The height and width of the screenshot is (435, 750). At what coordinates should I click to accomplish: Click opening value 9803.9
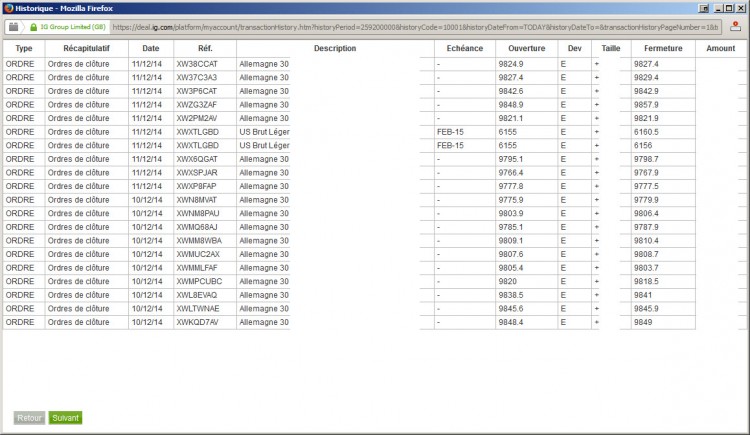click(511, 213)
